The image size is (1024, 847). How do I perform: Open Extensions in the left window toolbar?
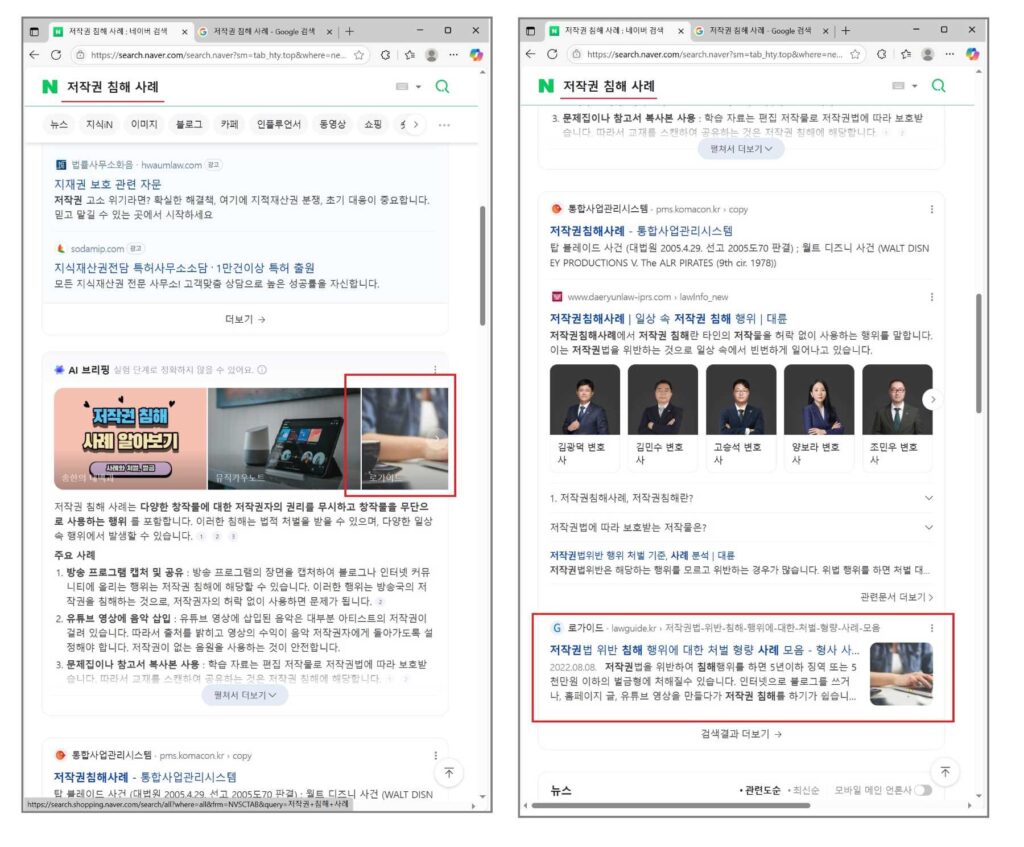385,55
